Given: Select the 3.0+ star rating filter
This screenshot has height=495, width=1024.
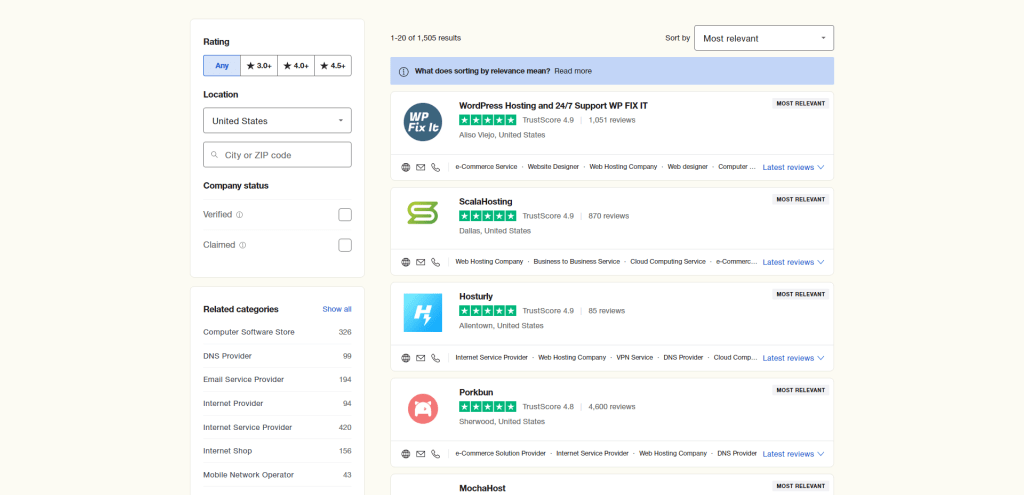Looking at the screenshot, I should [259, 66].
